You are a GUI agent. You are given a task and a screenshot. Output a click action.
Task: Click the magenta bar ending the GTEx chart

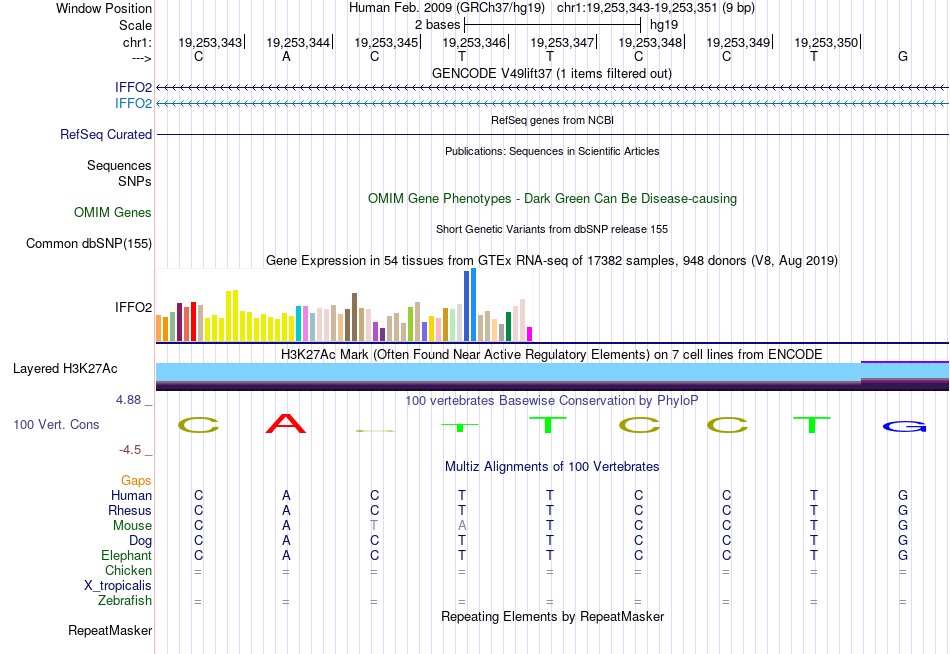click(x=530, y=334)
